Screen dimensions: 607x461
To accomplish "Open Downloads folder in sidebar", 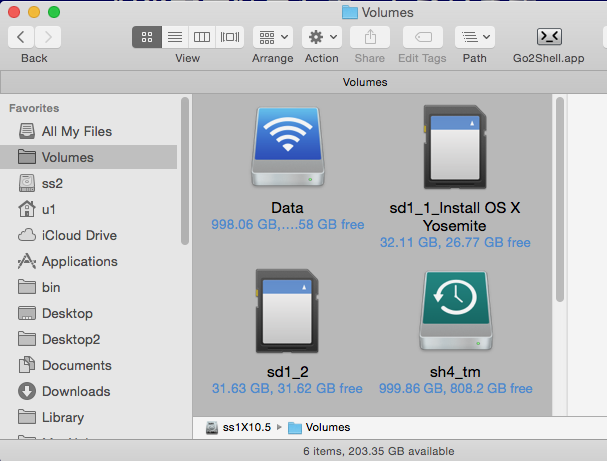I will pyautogui.click(x=75, y=391).
